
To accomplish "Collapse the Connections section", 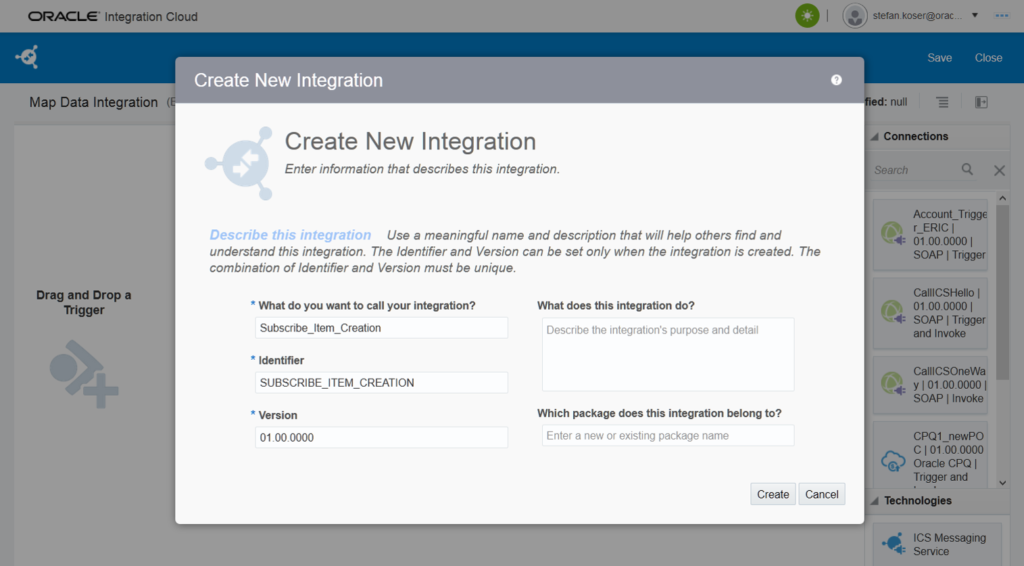I will tap(875, 136).
